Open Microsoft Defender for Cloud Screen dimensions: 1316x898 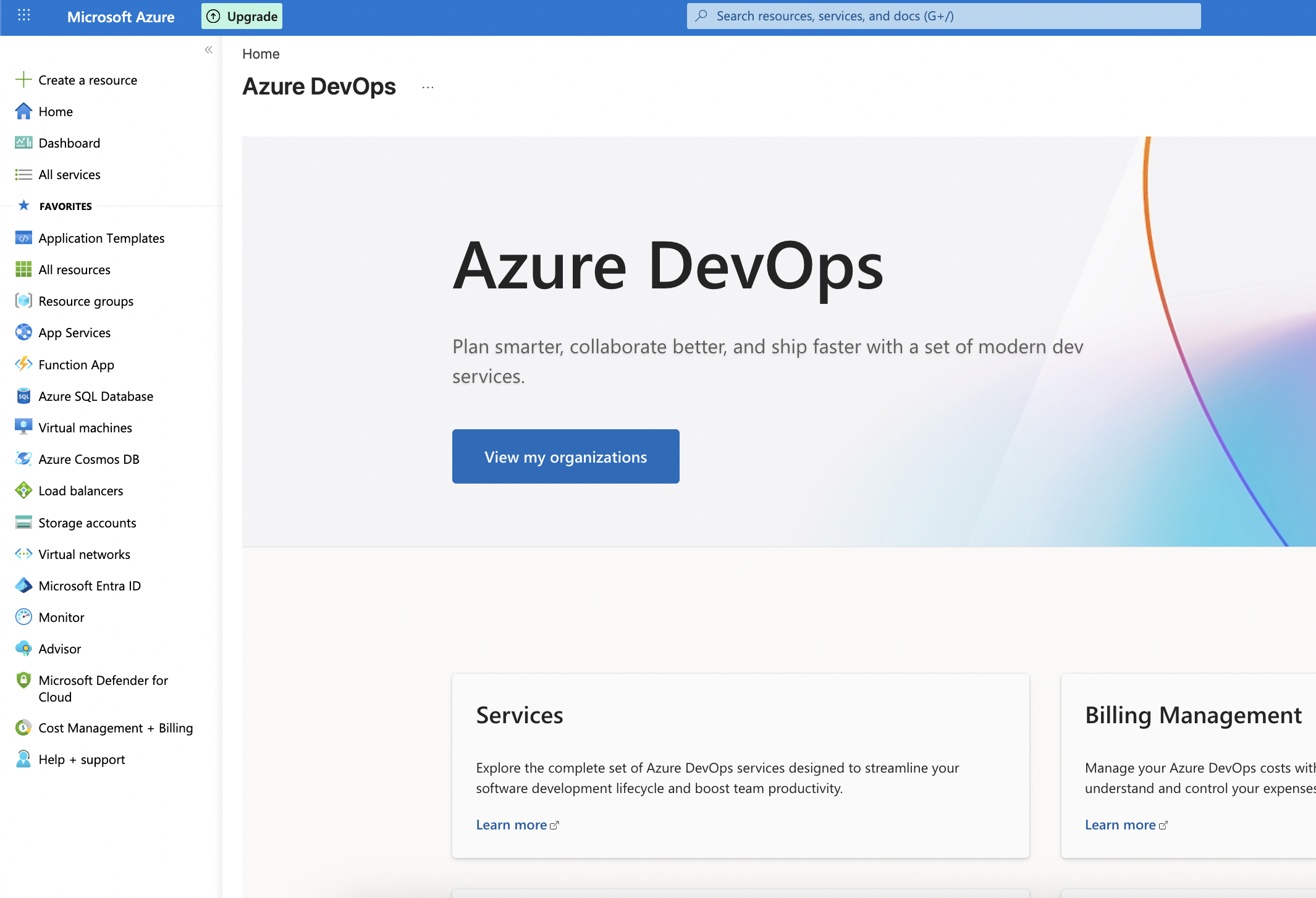pyautogui.click(x=103, y=689)
